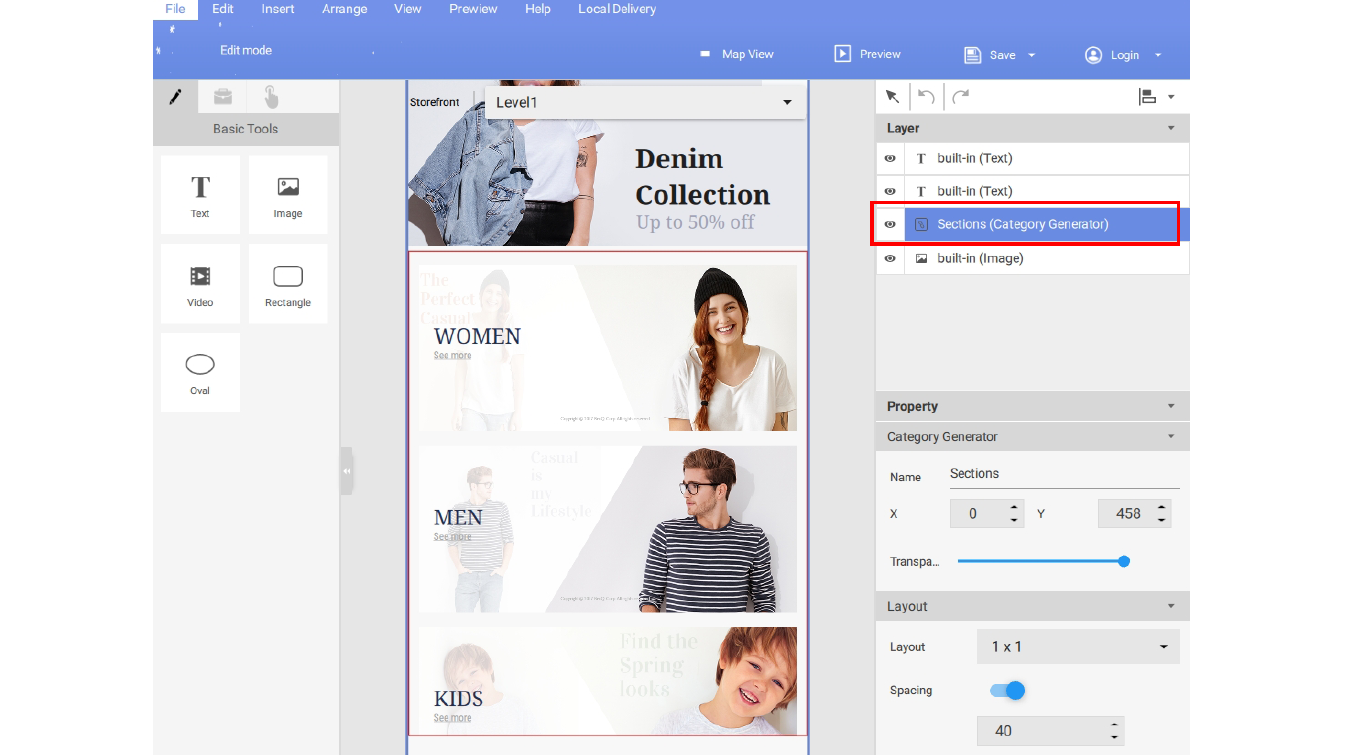Click the redo arrow icon
The image size is (1361, 755).
(960, 97)
